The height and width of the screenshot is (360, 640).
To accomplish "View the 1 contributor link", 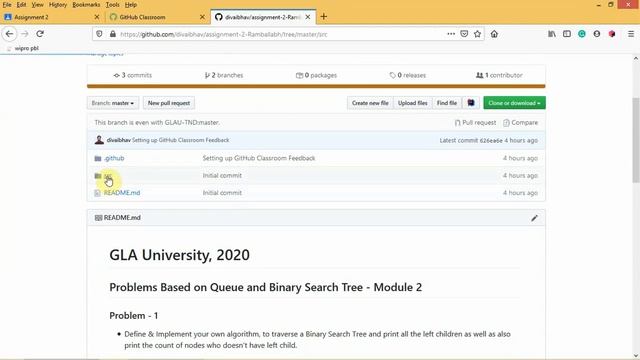I will [499, 75].
